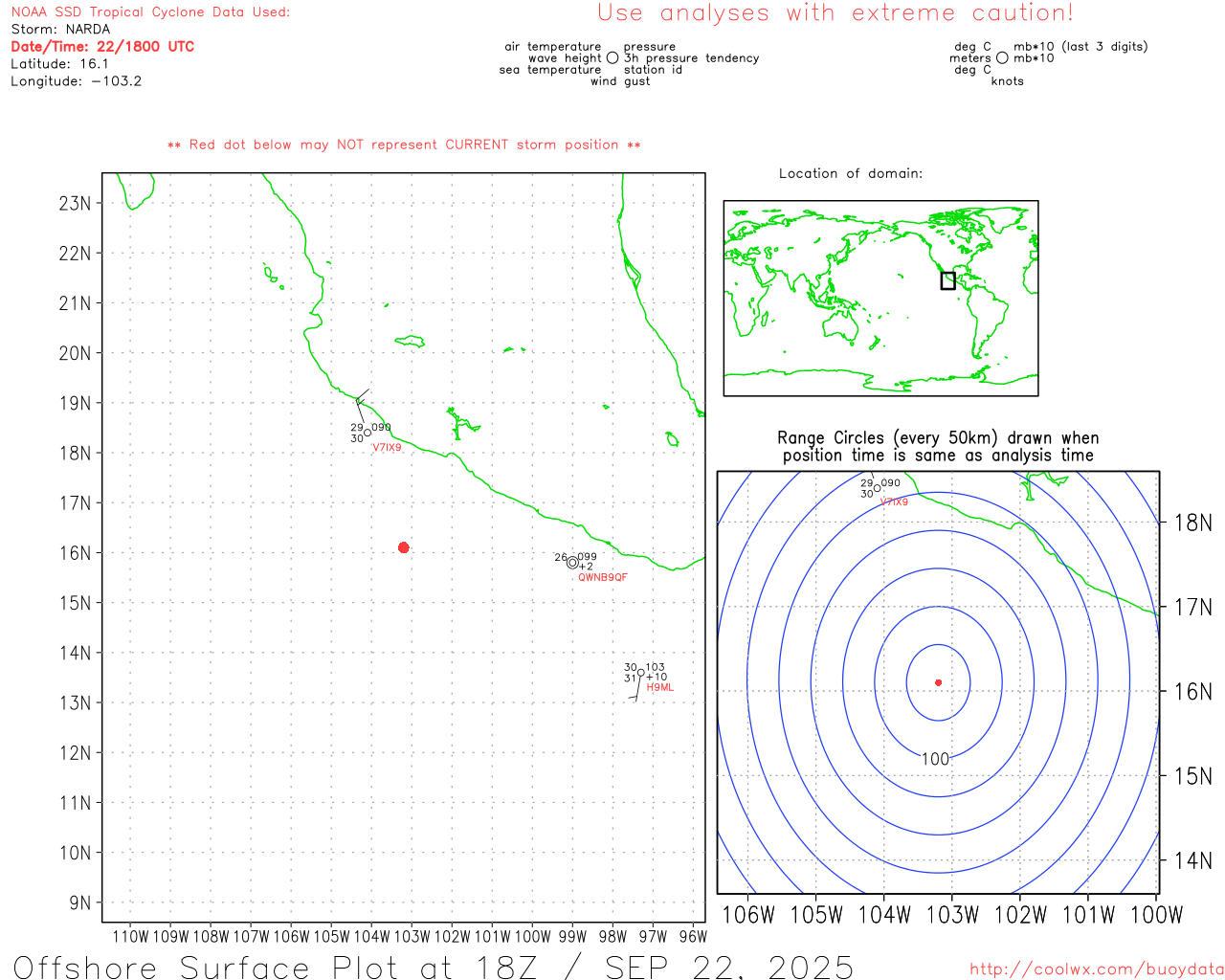Click the '14N' label on the range circles map
Image resolution: width=1225 pixels, height=980 pixels.
(1193, 860)
